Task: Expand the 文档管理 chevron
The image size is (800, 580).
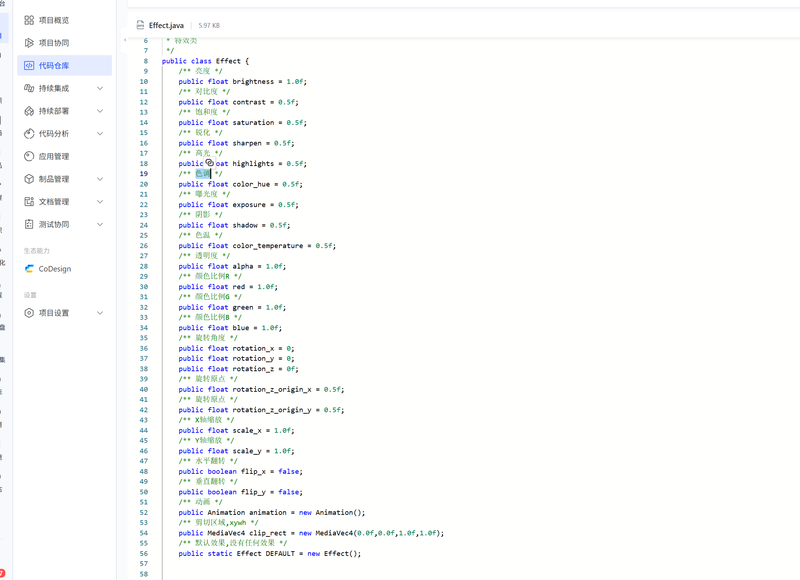Action: point(100,202)
